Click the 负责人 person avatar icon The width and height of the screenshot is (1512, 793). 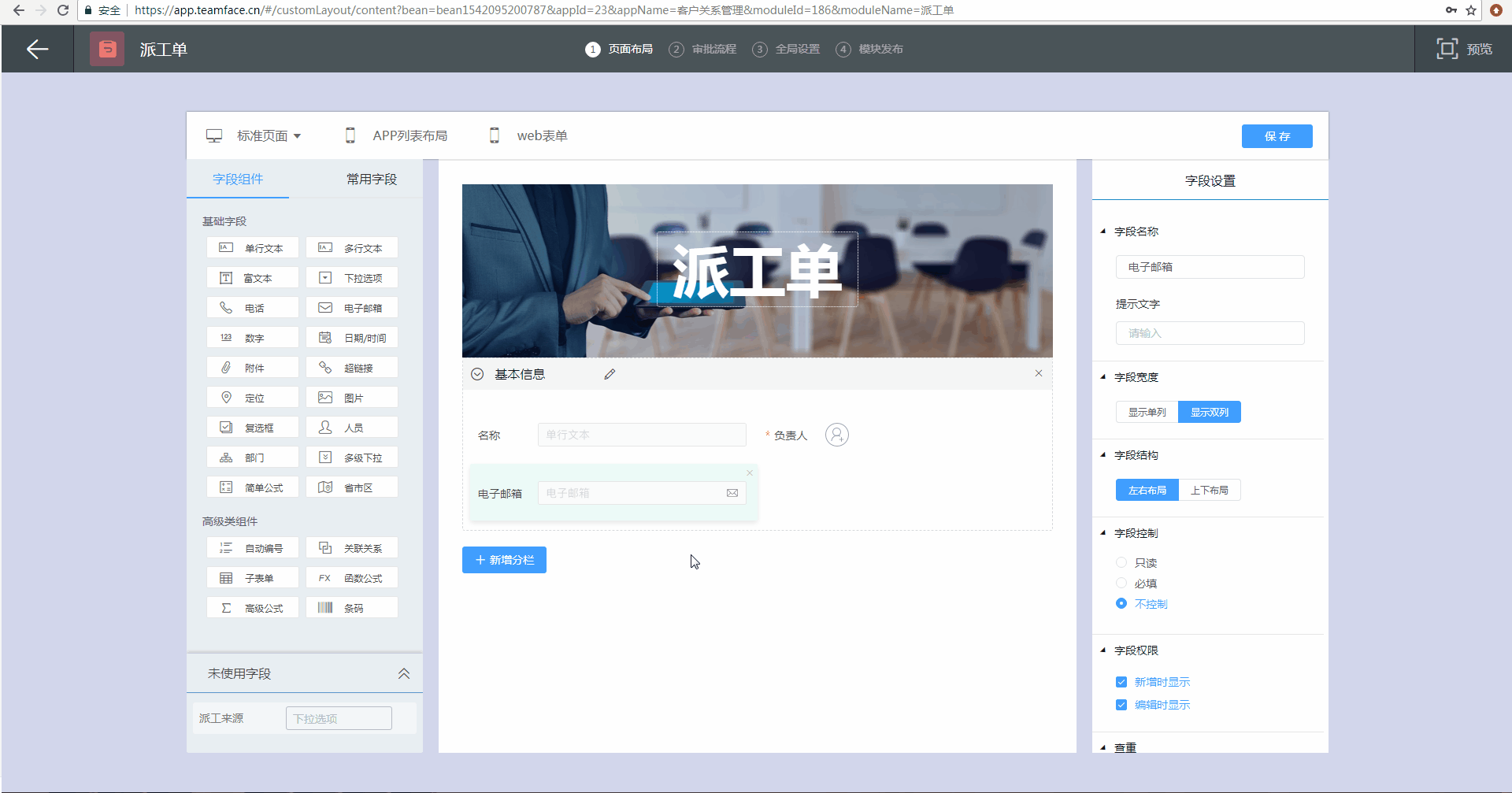(837, 435)
